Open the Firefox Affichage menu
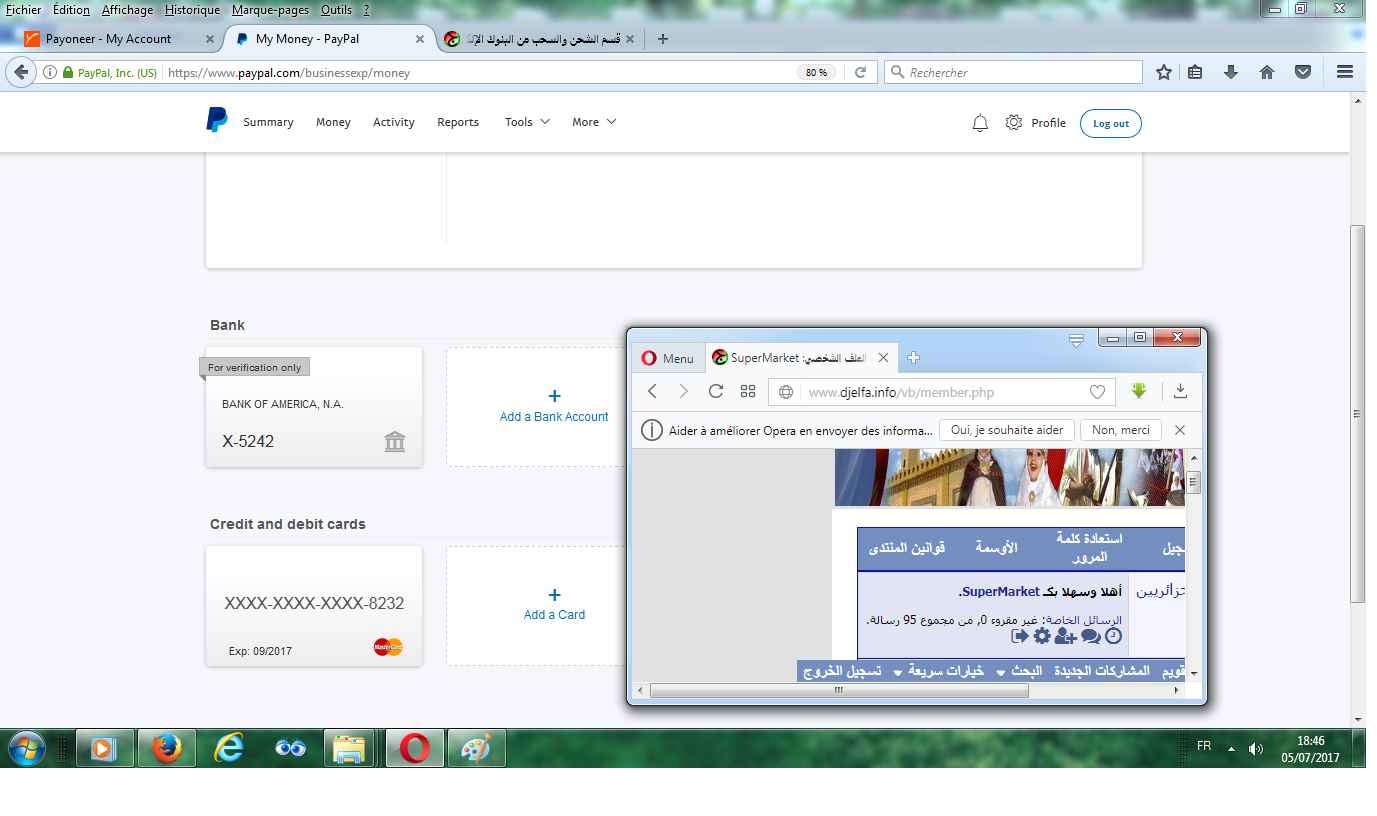 (x=126, y=10)
